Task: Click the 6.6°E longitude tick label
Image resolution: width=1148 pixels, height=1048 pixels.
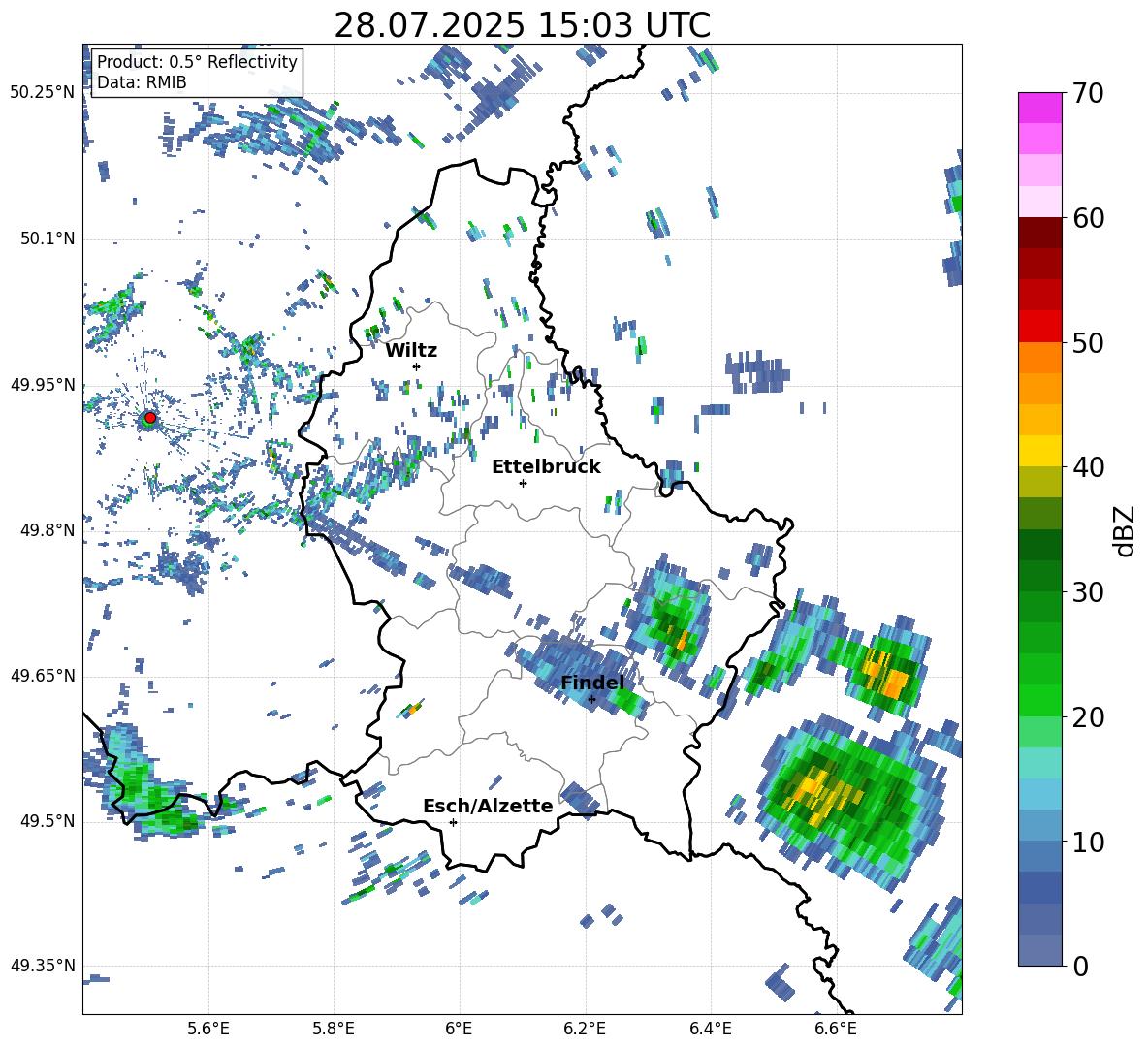Action: [836, 1029]
